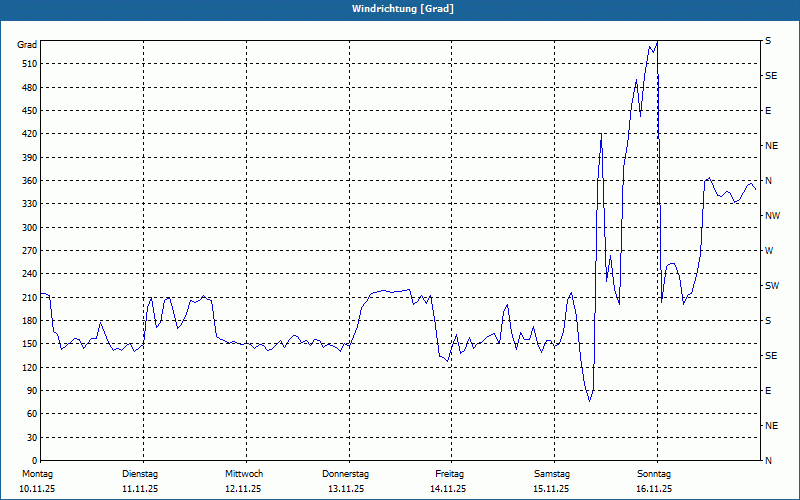Image resolution: width=800 pixels, height=500 pixels.
Task: Select the Dienstag day label
Action: pos(140,474)
